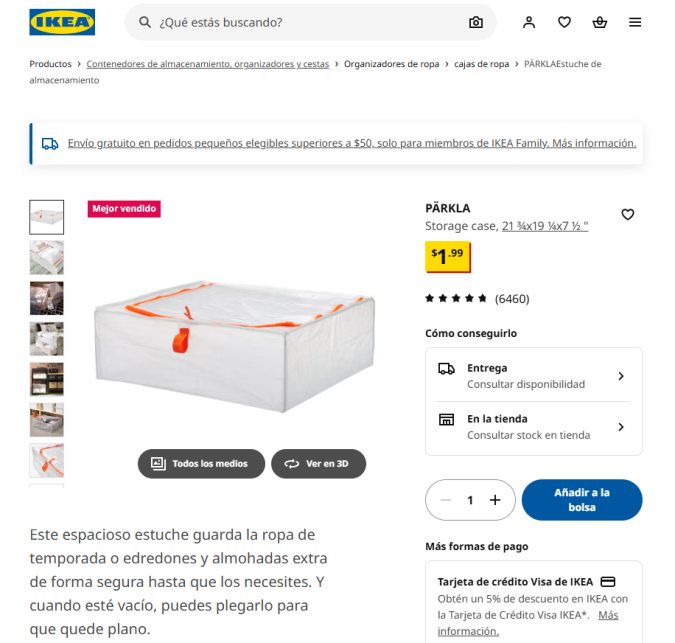Go to Organizadores de ropa breadcrumb

pyautogui.click(x=391, y=64)
